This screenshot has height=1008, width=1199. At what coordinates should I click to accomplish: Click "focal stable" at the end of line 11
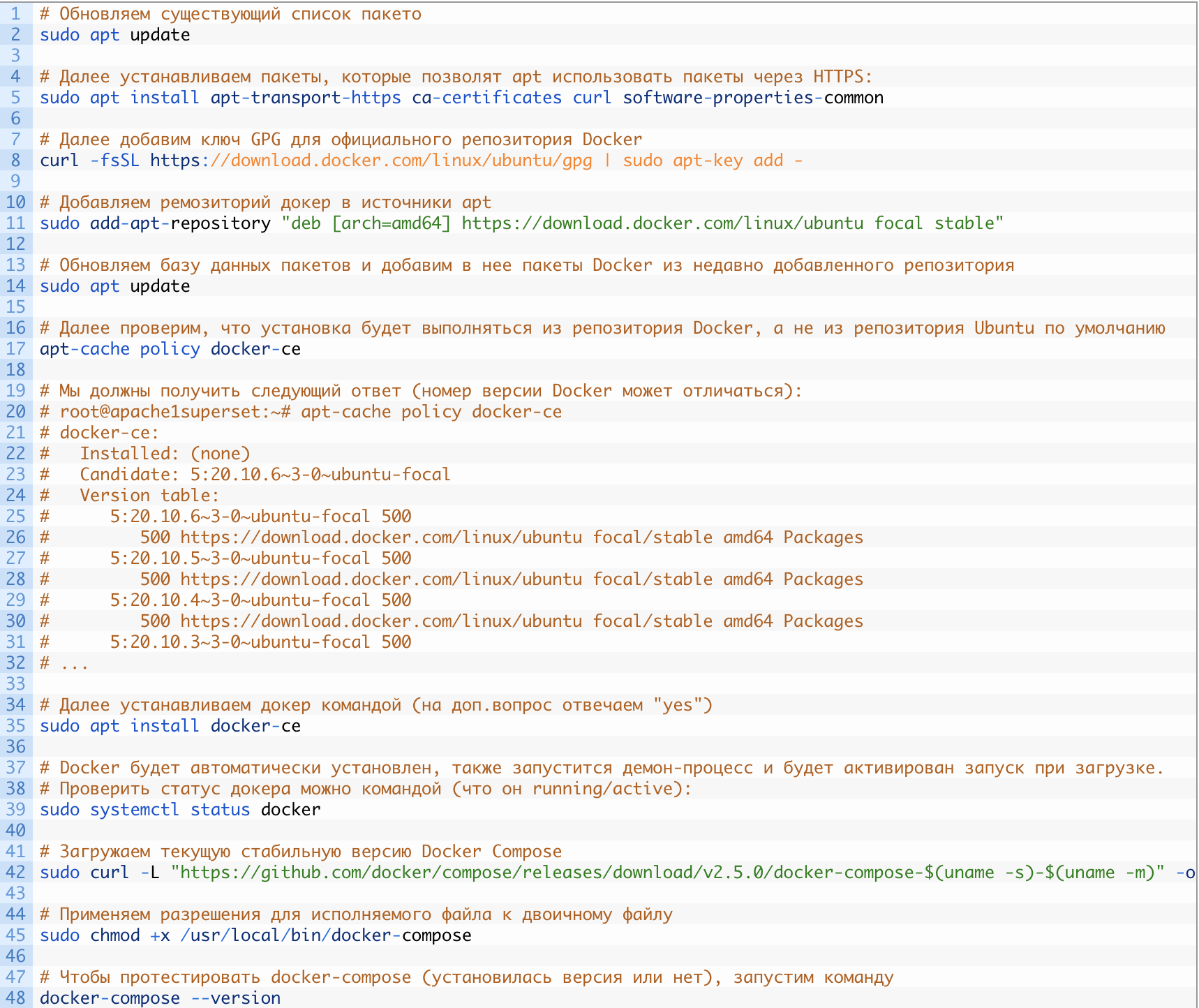tap(934, 223)
